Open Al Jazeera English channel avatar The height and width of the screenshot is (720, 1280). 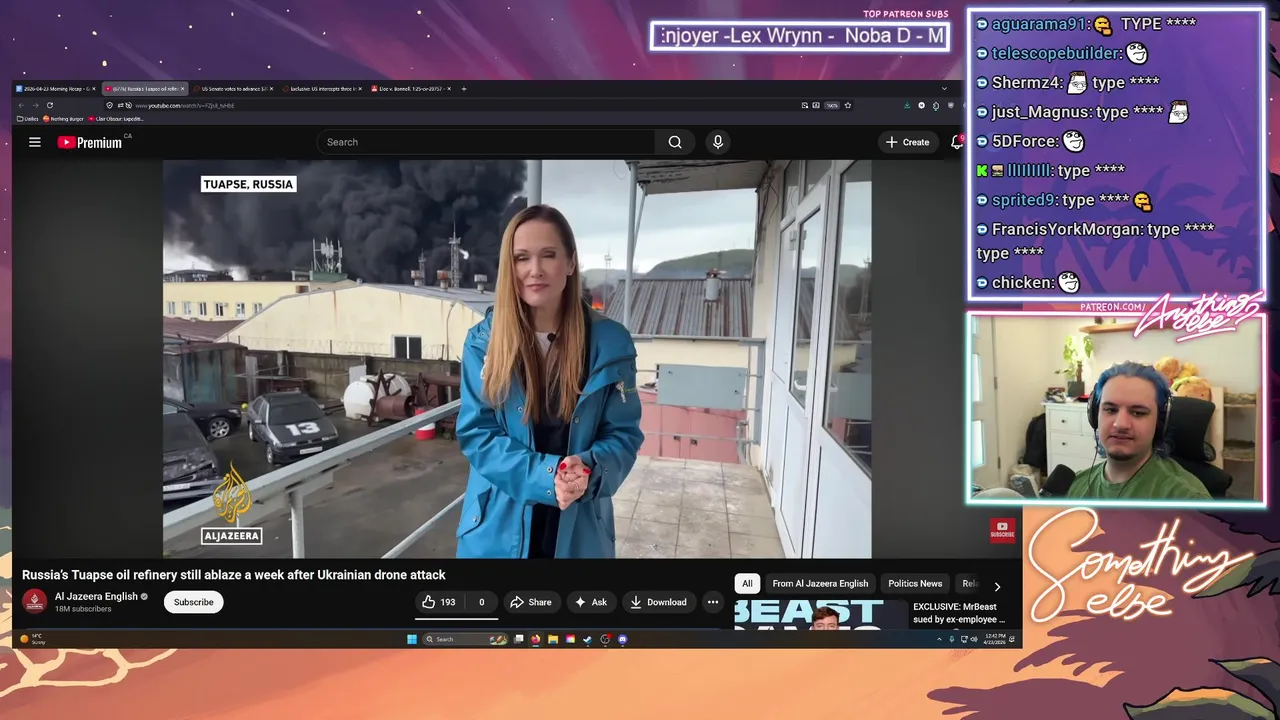coord(35,601)
